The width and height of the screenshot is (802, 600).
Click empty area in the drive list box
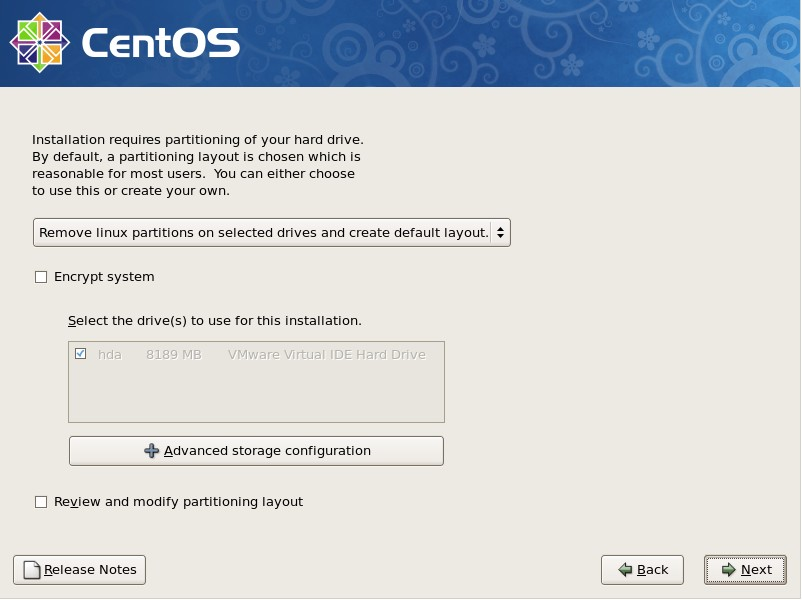tap(256, 395)
